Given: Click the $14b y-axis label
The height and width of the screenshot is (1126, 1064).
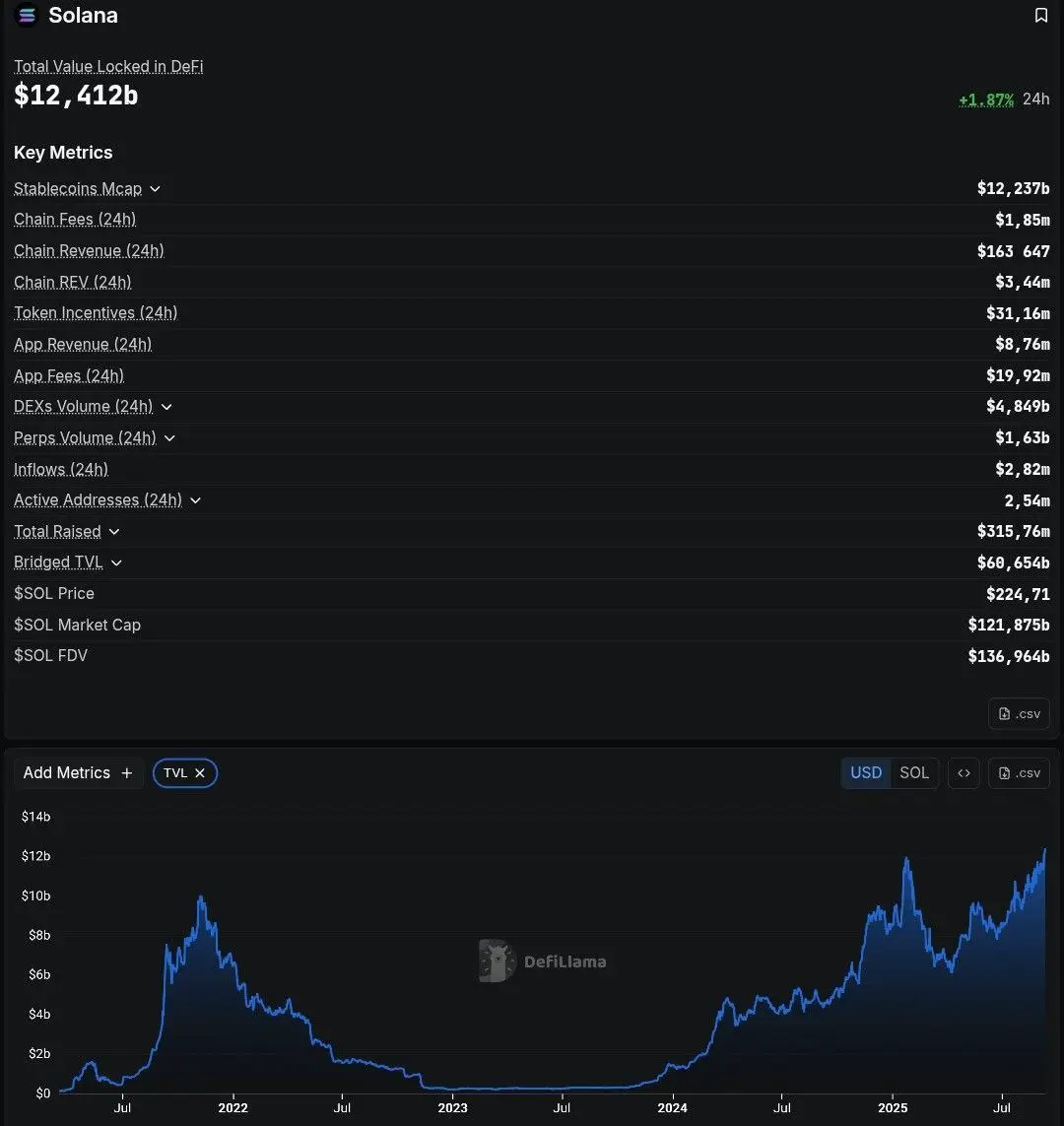Looking at the screenshot, I should point(35,817).
